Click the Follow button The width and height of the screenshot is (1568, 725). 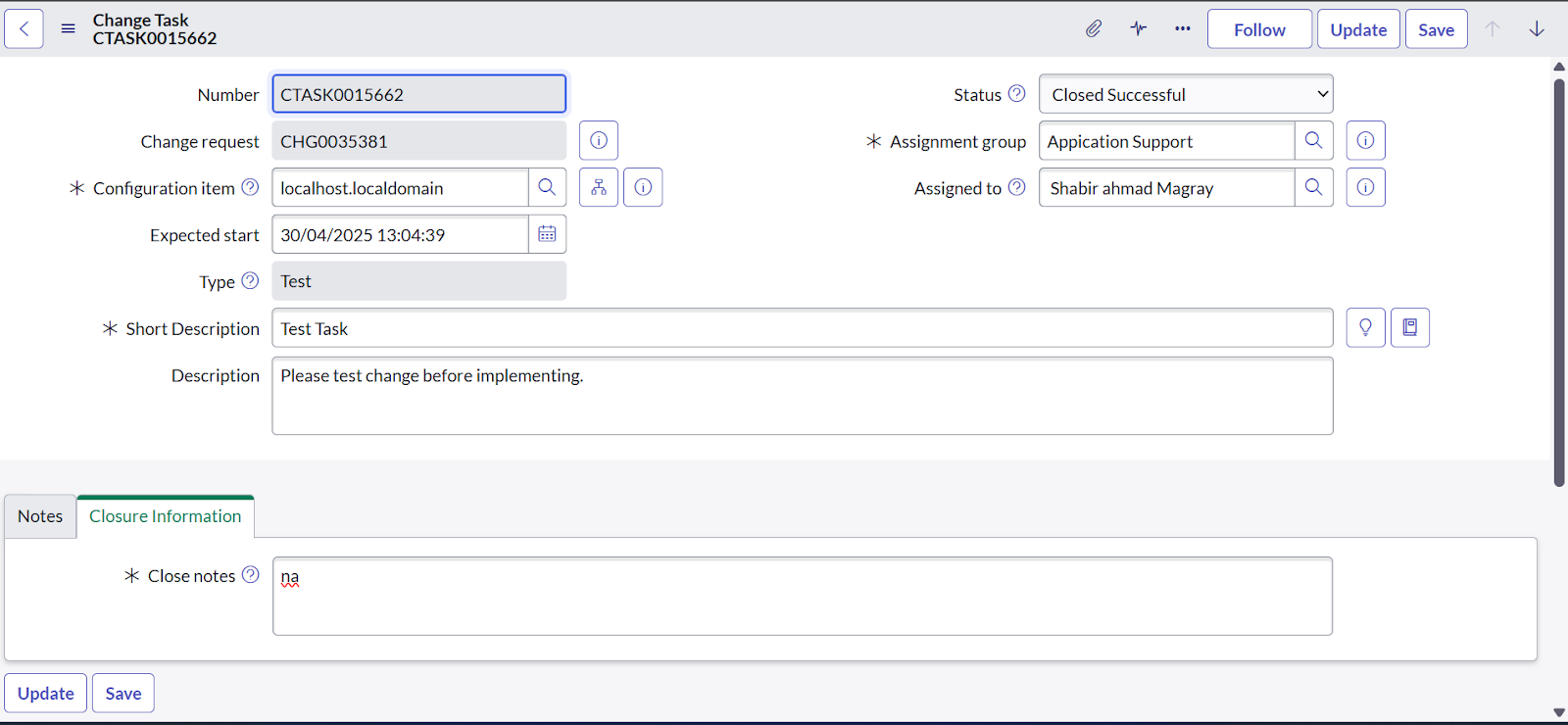coord(1258,29)
